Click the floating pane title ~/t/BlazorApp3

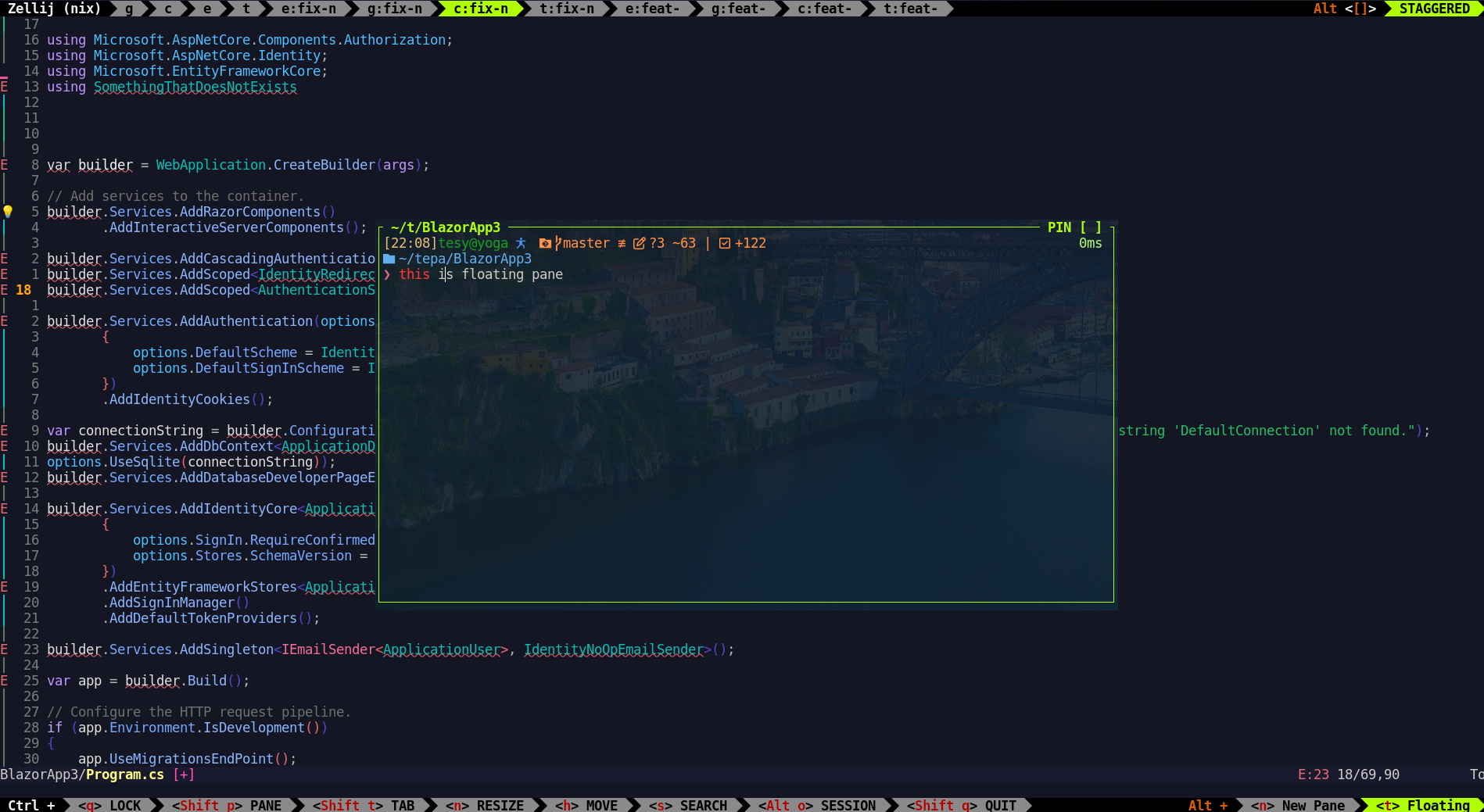446,227
